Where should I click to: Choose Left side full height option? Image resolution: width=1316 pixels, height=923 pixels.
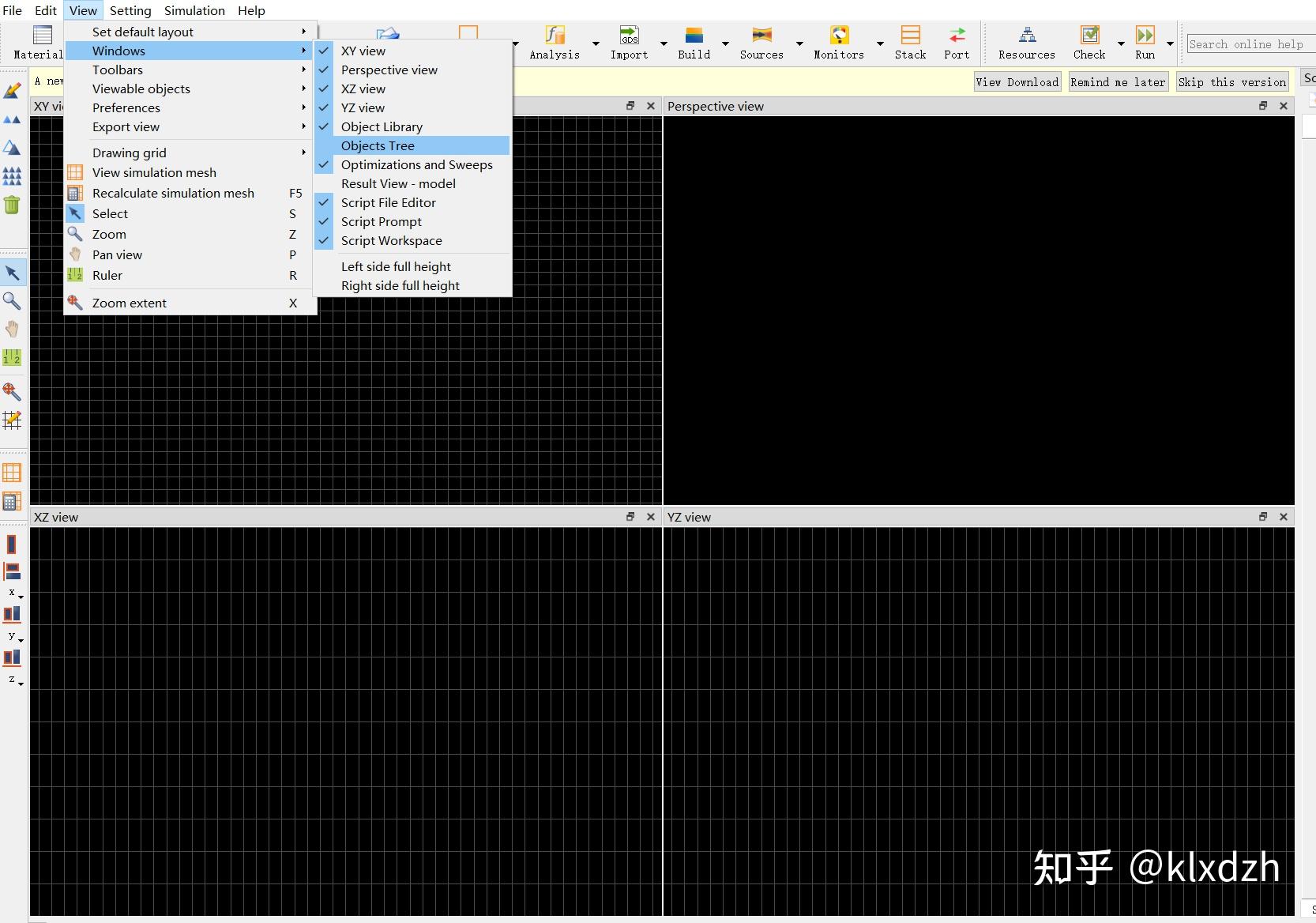click(x=412, y=266)
